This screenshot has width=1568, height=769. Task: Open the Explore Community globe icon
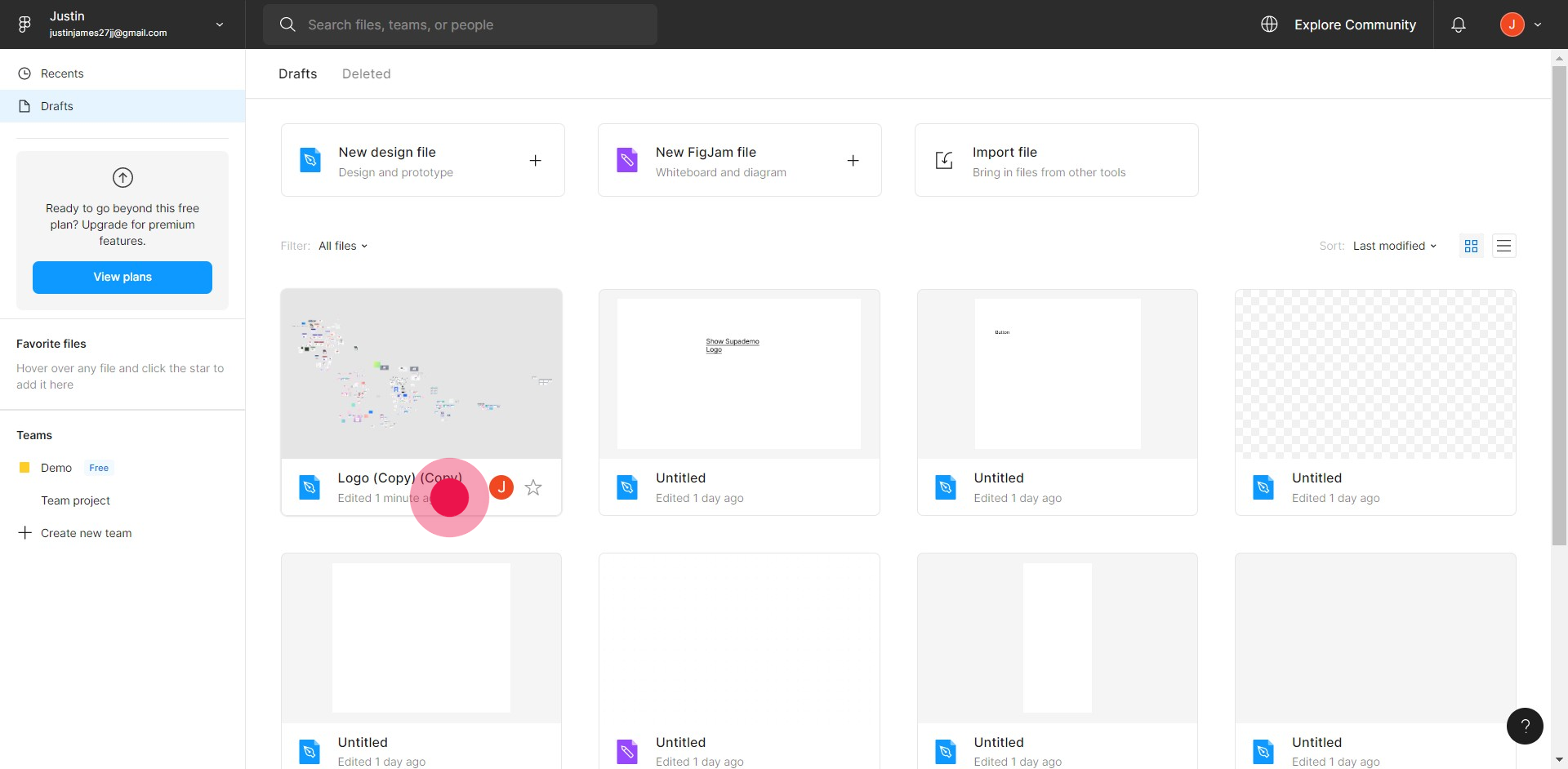pyautogui.click(x=1269, y=24)
